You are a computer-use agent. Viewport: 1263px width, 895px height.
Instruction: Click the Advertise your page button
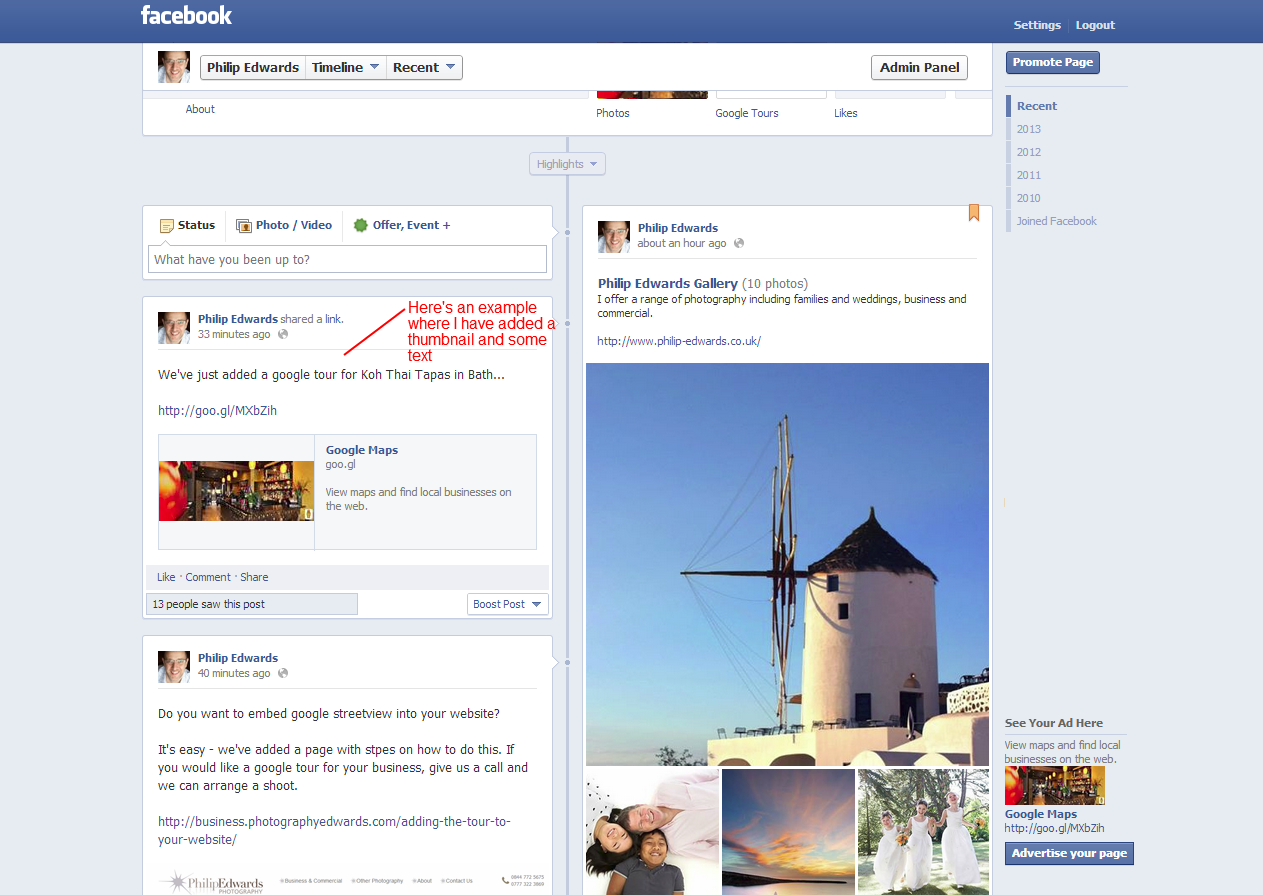coord(1069,853)
